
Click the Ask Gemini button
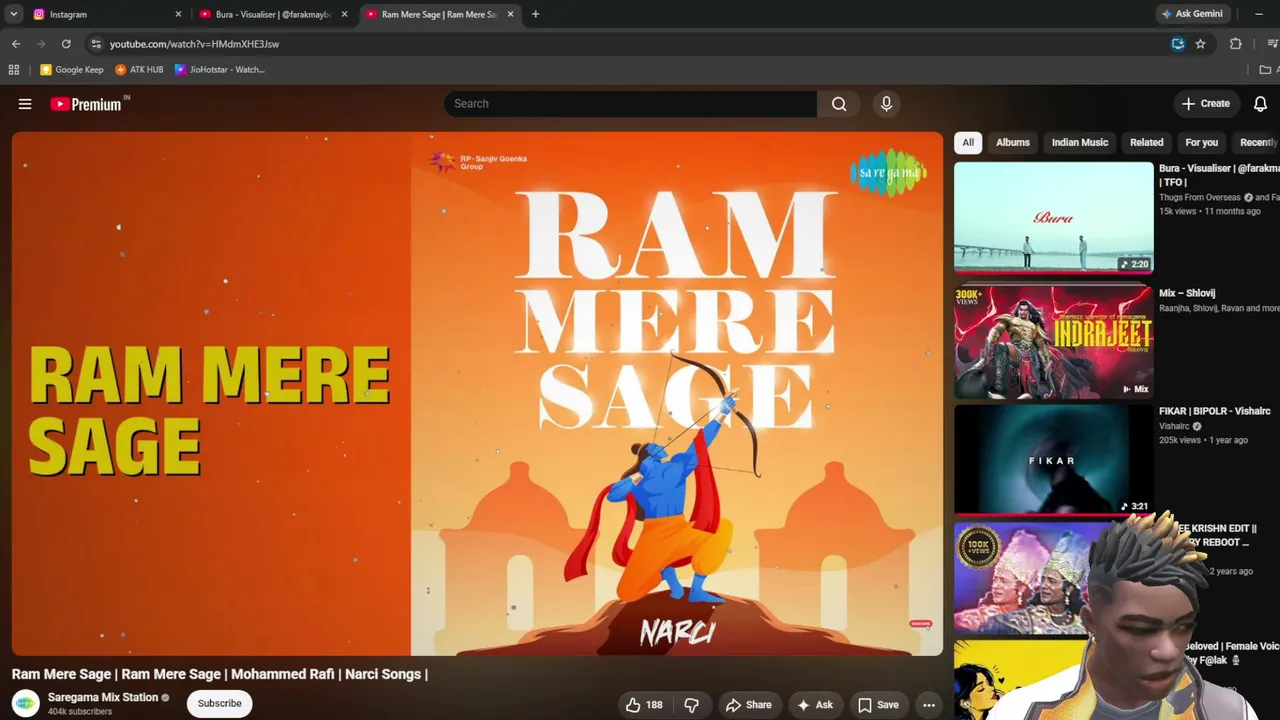[x=1191, y=14]
